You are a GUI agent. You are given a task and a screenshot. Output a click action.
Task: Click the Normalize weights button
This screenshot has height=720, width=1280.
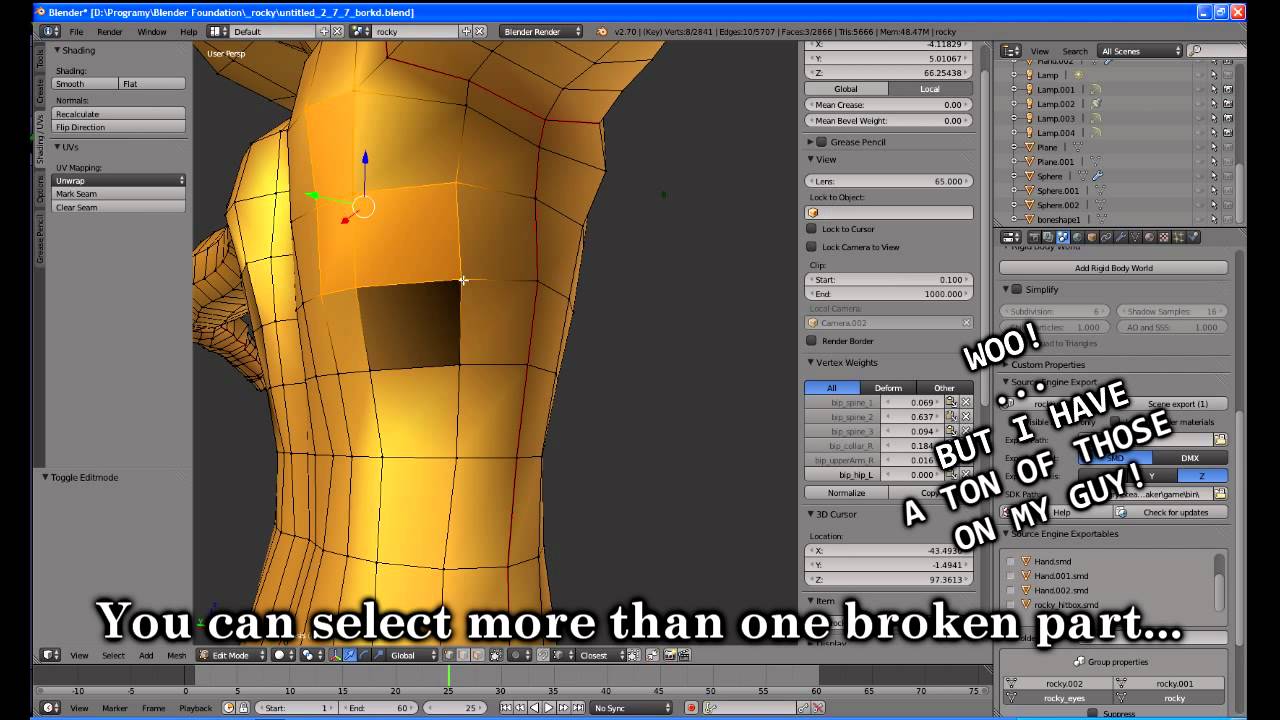coord(846,493)
